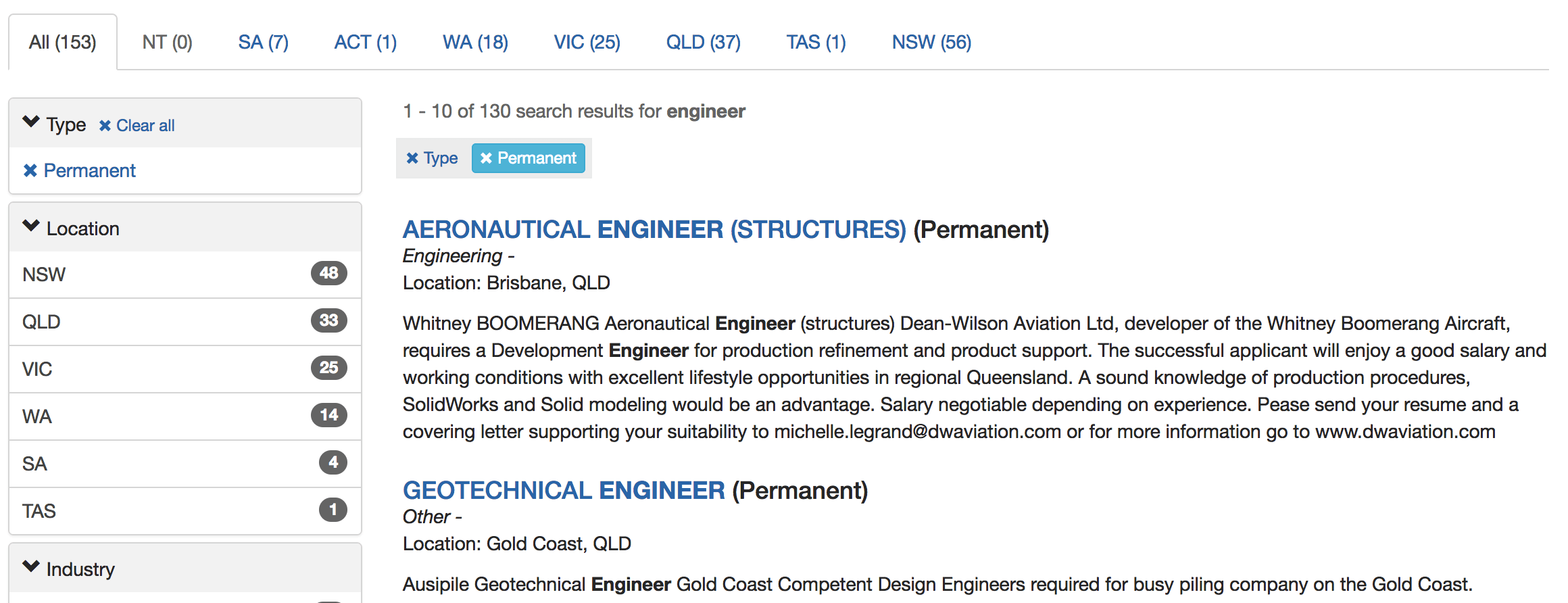The width and height of the screenshot is (1568, 603).
Task: Click the Clear all filters link
Action: coord(145,126)
